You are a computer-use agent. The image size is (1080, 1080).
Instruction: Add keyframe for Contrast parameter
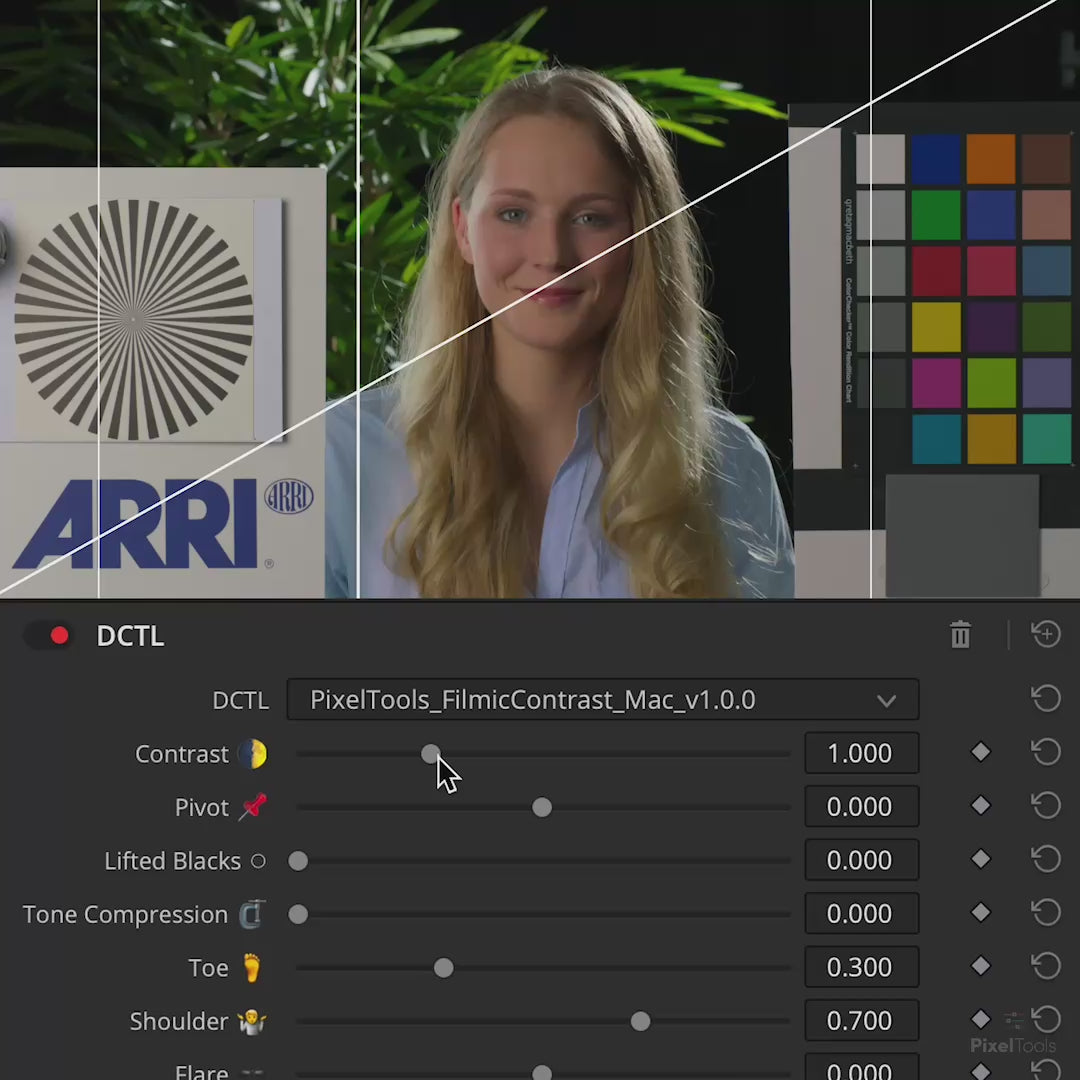980,752
